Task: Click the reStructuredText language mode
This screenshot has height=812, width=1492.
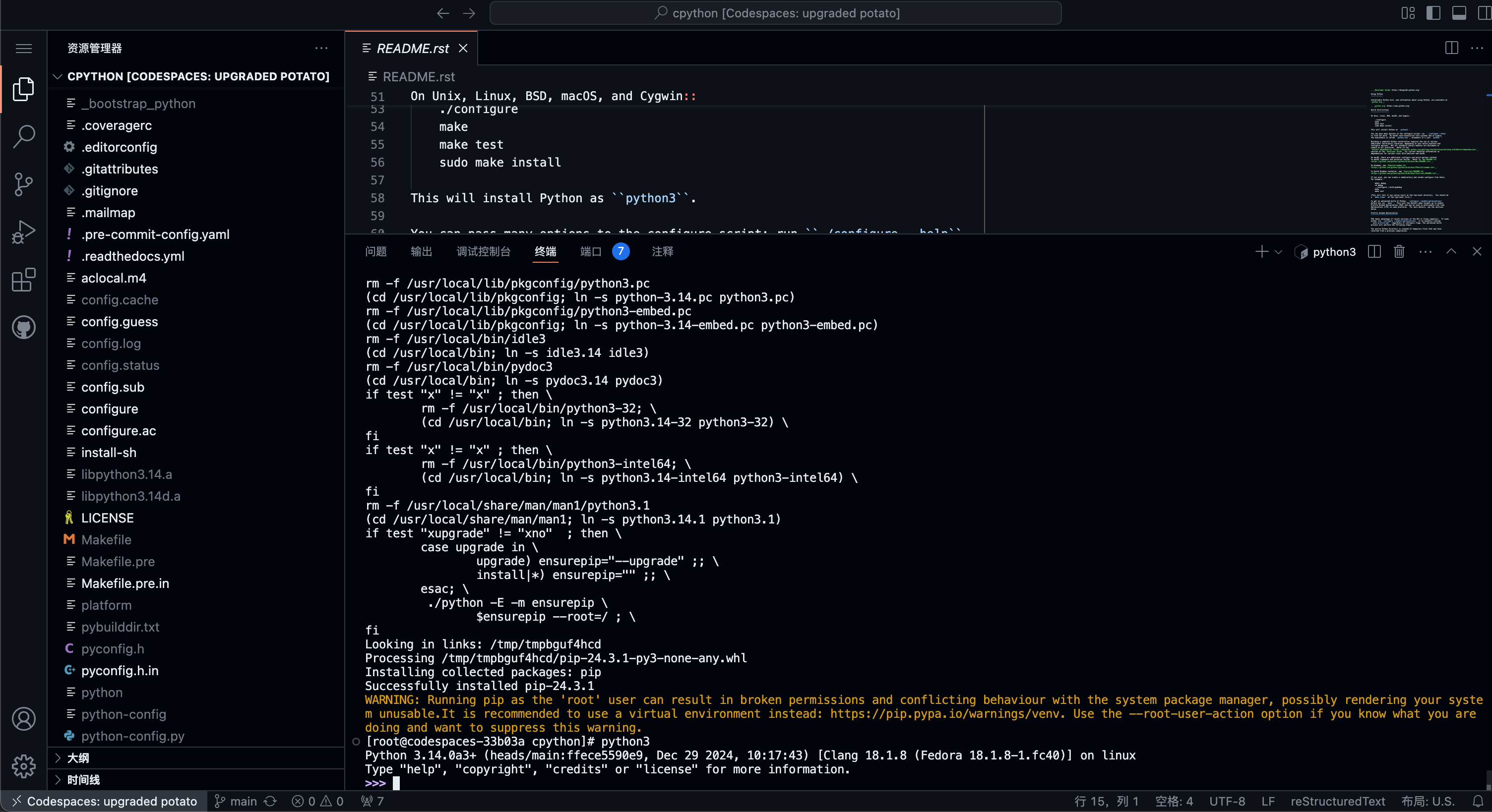Action: point(1337,801)
